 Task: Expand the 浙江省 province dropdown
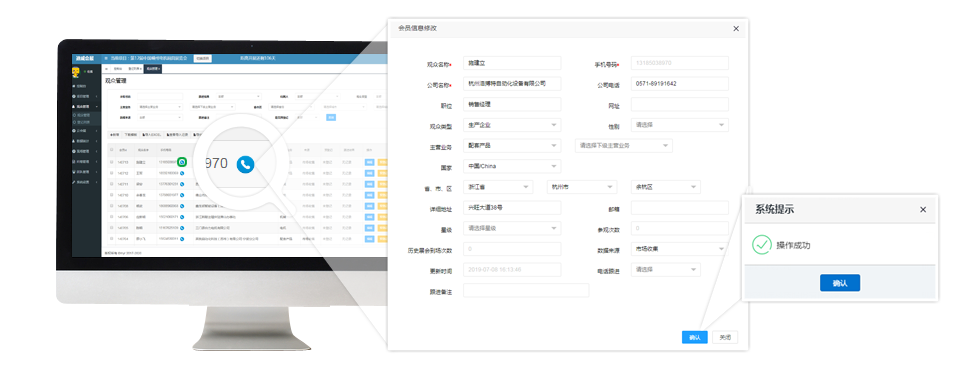[x=498, y=187]
